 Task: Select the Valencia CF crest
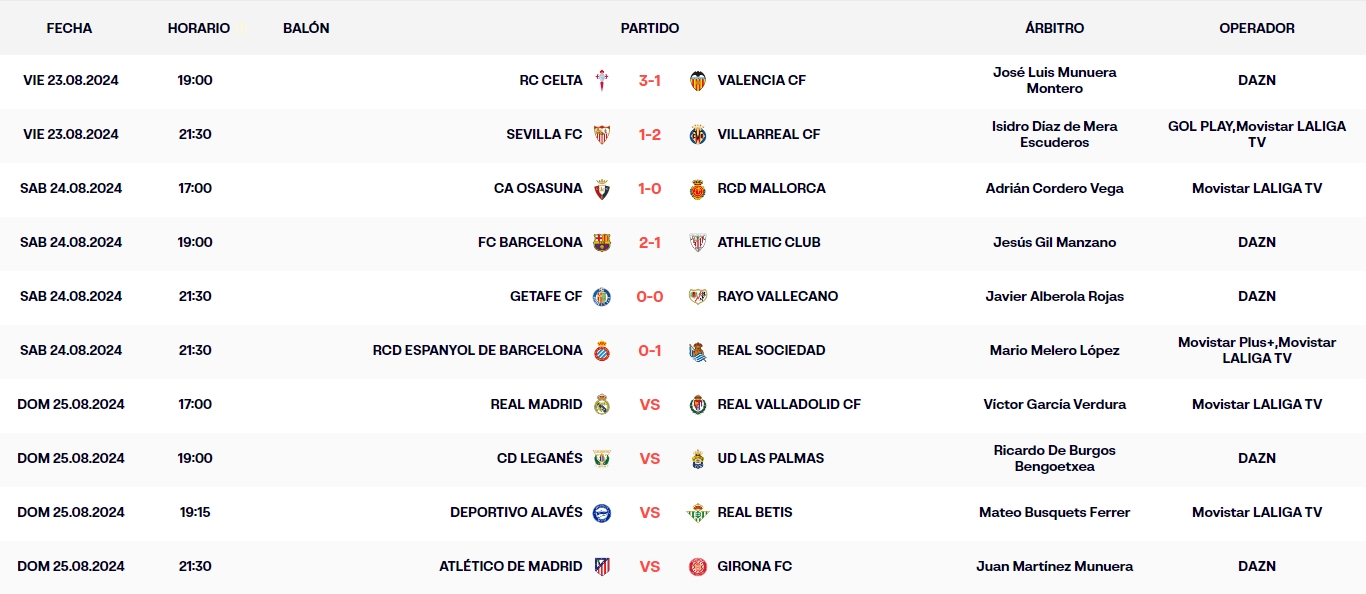(x=700, y=80)
